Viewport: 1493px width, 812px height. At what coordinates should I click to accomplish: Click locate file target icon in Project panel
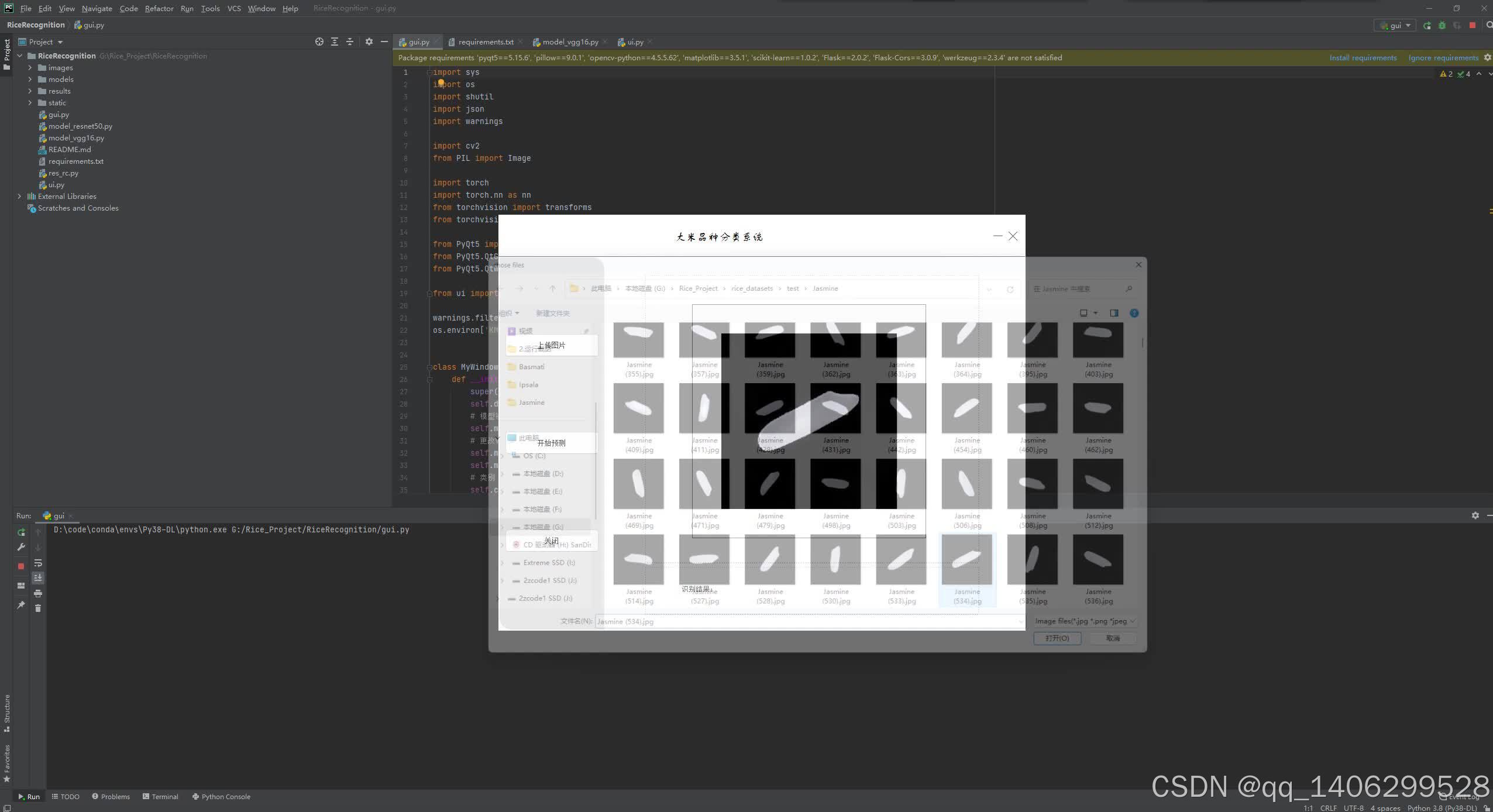319,42
